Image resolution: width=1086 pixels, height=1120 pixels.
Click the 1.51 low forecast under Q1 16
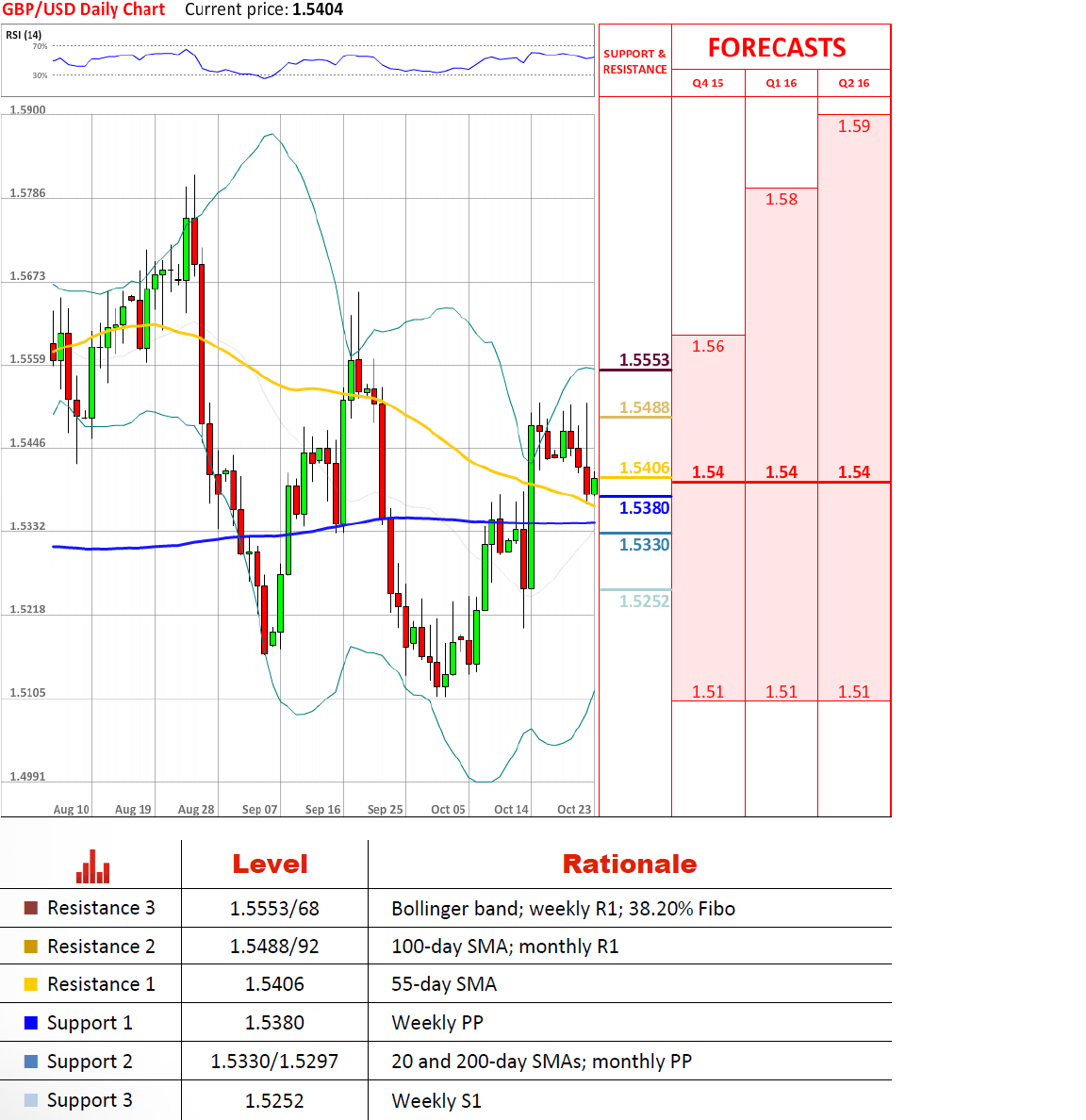pos(781,691)
